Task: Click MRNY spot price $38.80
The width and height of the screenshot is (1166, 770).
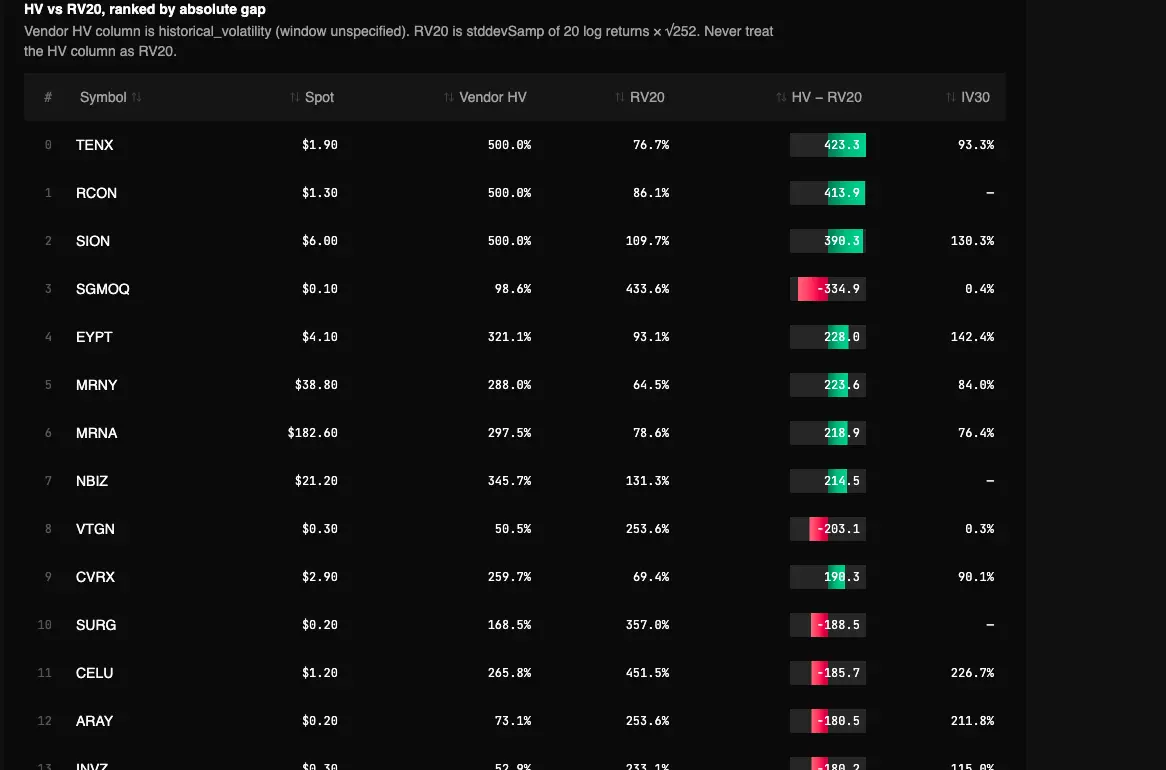Action: tap(316, 385)
